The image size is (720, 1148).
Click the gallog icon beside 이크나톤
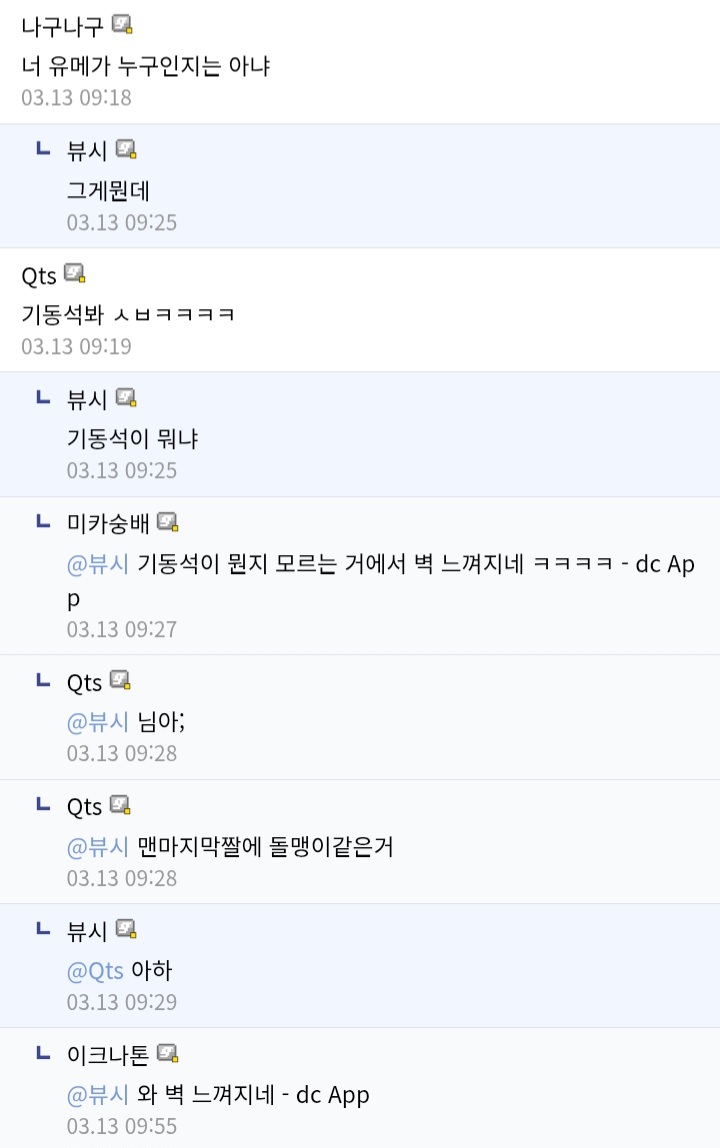click(x=167, y=1053)
